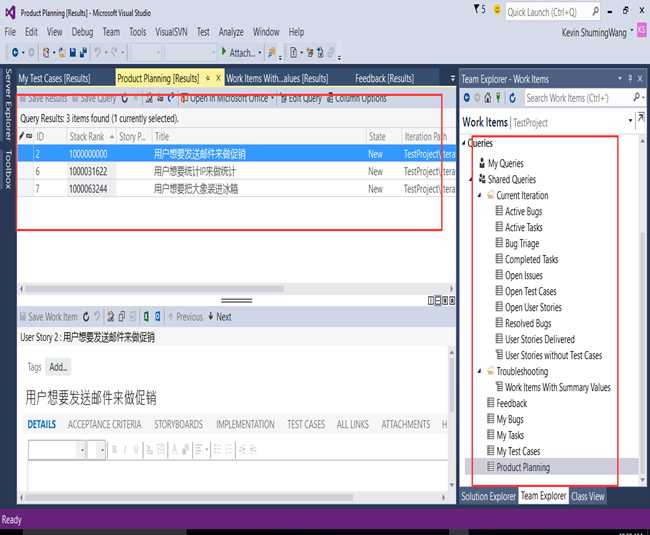Click the Team Explorer back navigation icon
The image size is (650, 535).
coord(467,98)
